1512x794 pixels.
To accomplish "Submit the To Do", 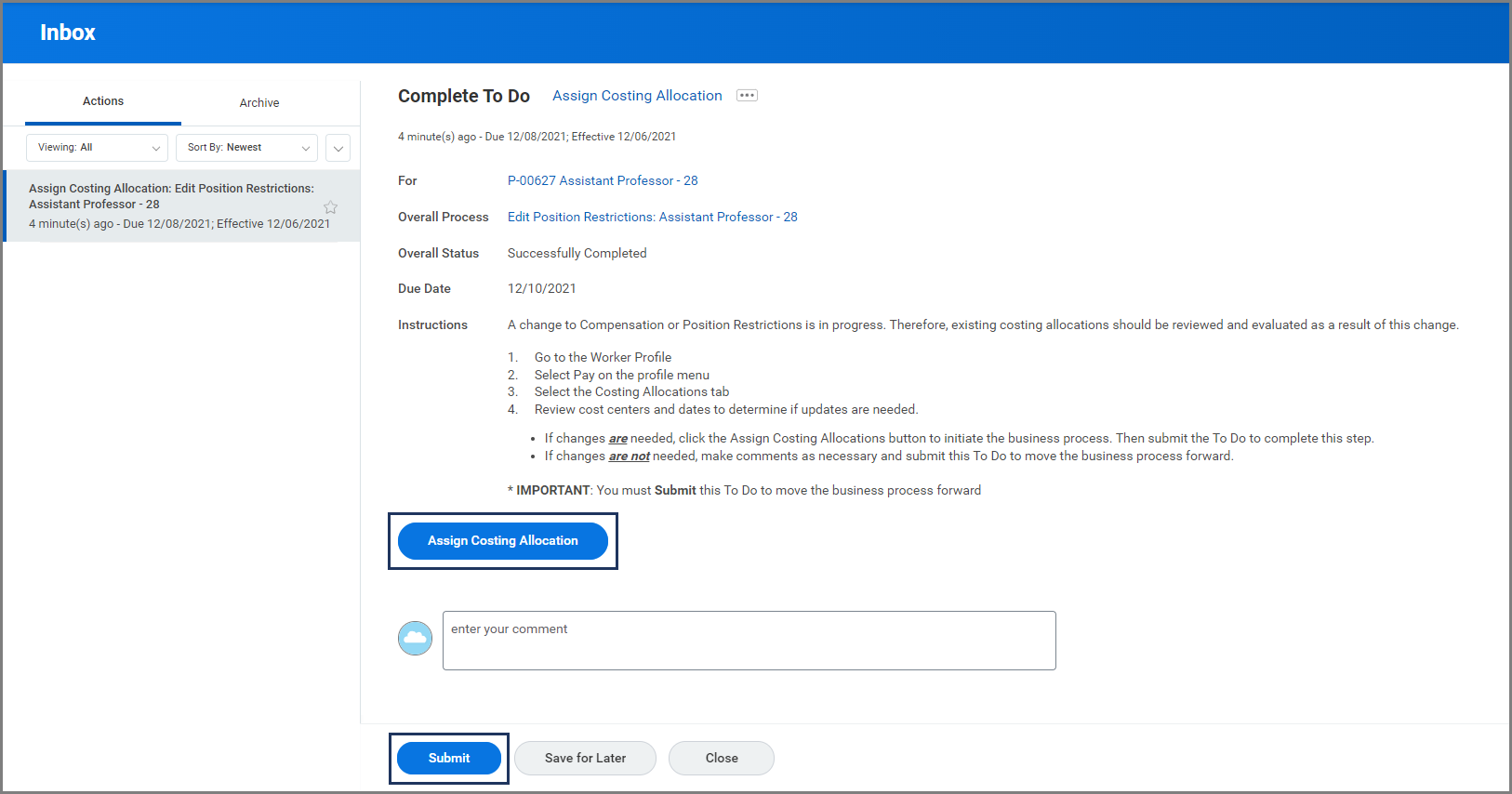I will click(449, 758).
